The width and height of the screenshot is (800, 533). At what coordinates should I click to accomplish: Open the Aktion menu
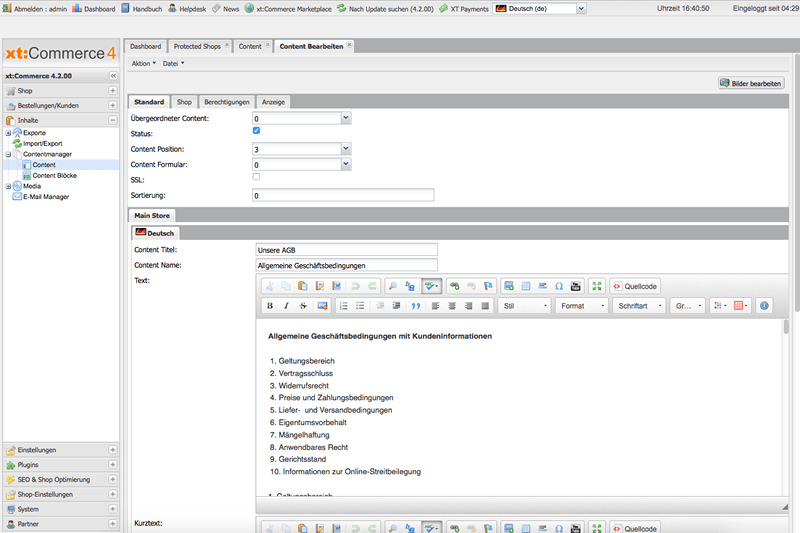(143, 63)
